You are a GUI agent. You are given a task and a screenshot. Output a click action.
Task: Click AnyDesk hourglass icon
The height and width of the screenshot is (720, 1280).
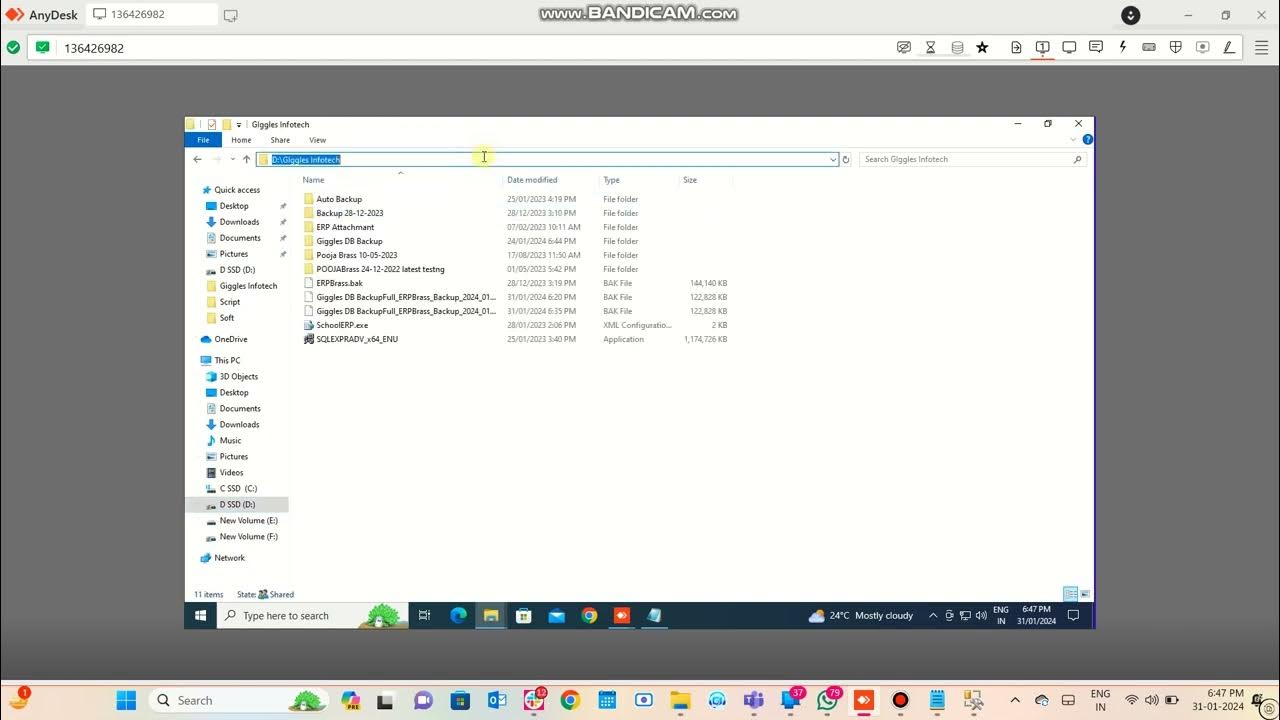pyautogui.click(x=930, y=47)
